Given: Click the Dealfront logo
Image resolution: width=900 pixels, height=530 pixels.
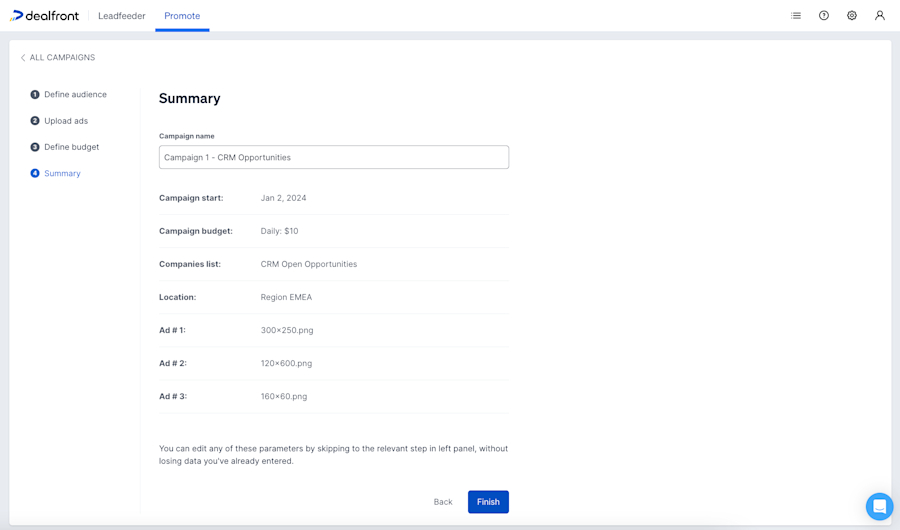Looking at the screenshot, I should (x=45, y=16).
